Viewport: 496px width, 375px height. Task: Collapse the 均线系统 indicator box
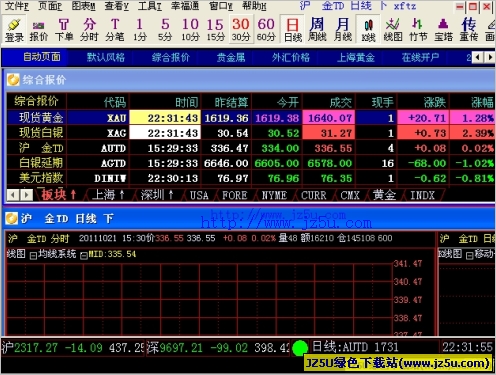click(33, 256)
